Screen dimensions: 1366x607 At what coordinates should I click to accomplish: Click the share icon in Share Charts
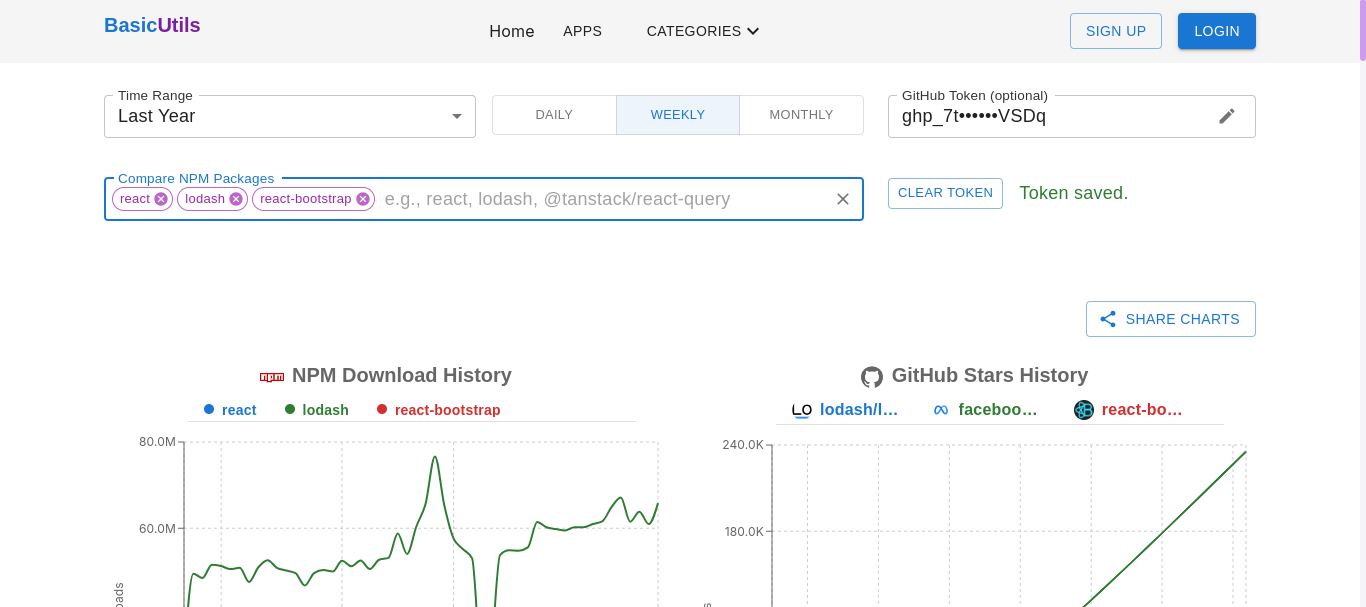point(1108,319)
